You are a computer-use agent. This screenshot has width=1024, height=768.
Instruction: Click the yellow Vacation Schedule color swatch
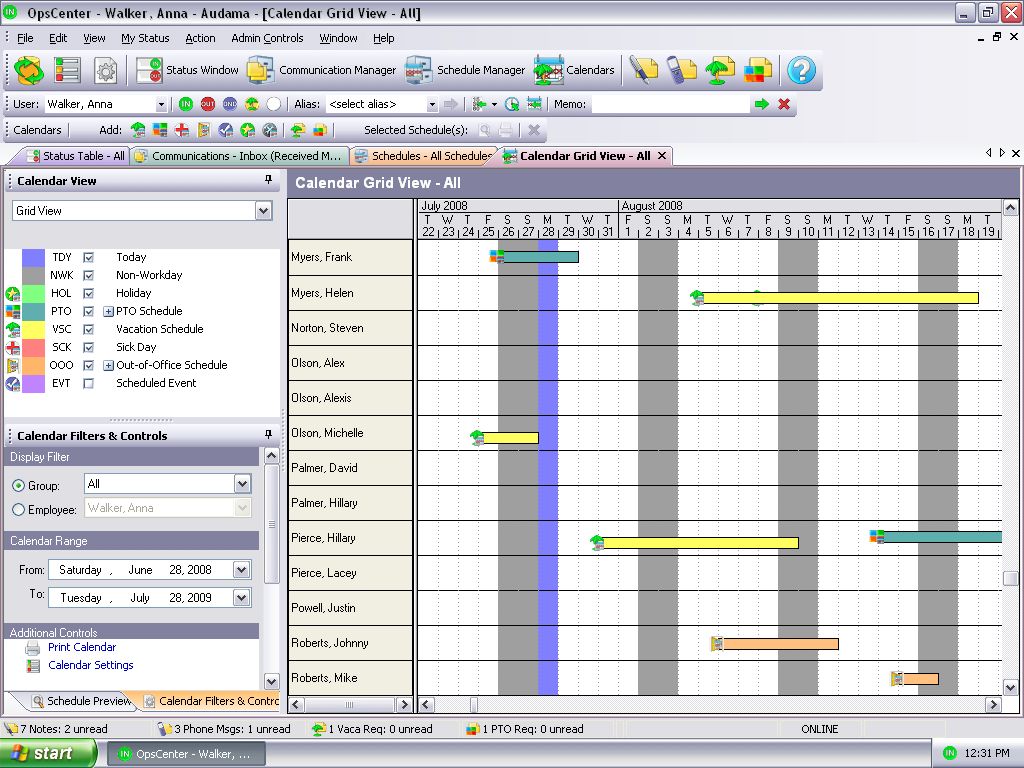click(x=33, y=329)
